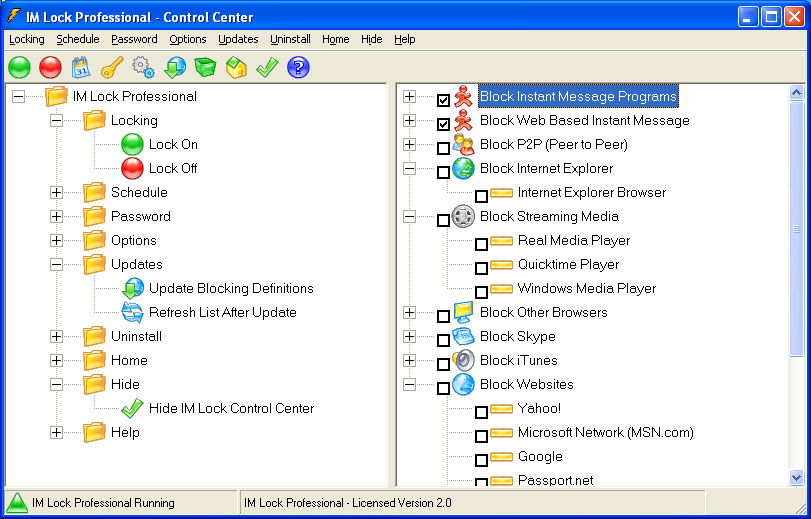Viewport: 811px width, 519px height.
Task: Click the gold key password icon
Action: [x=112, y=67]
